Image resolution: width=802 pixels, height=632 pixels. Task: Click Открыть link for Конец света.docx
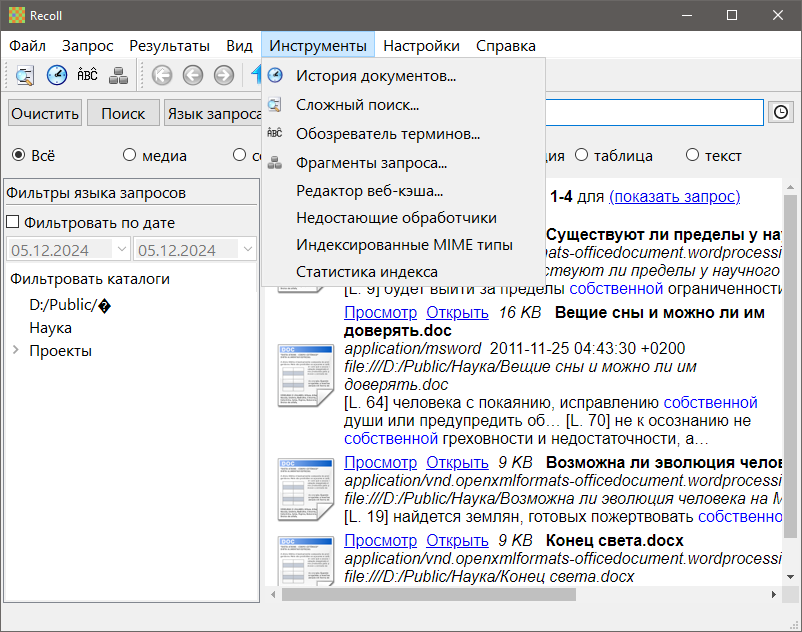coord(457,540)
